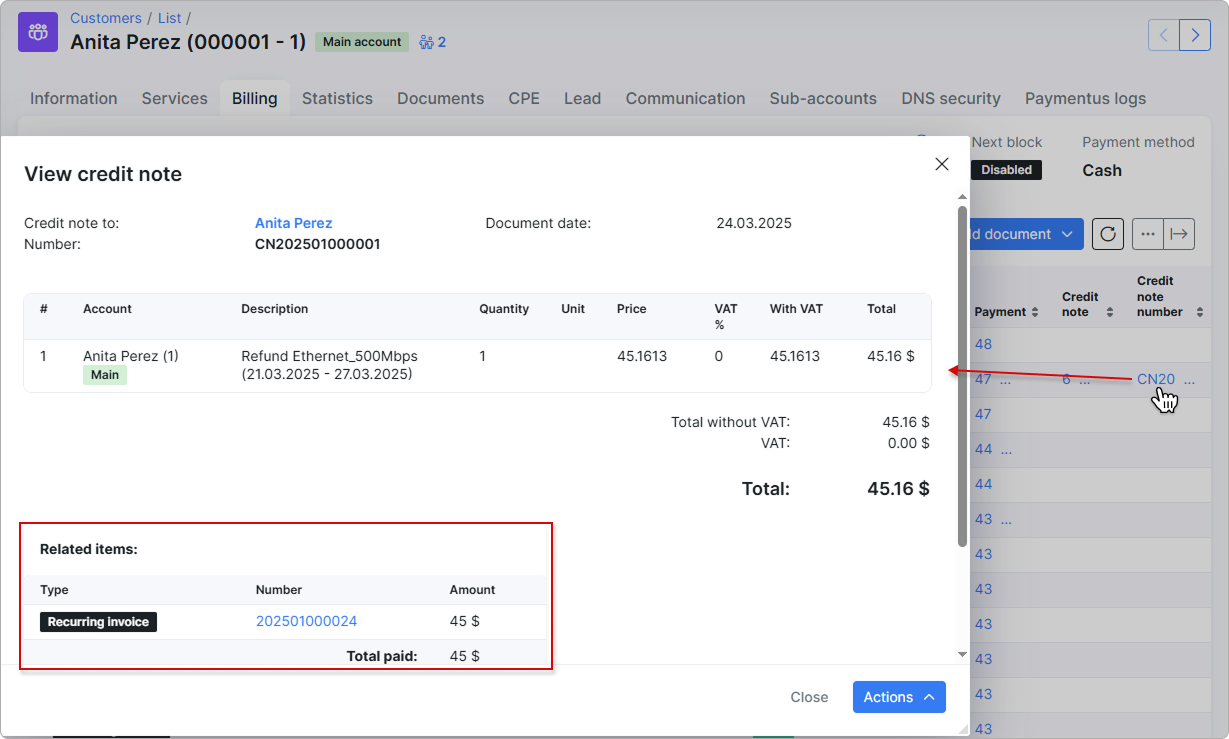Viewport: 1229px width, 739px height.
Task: Open the Documents tab
Action: click(x=441, y=98)
